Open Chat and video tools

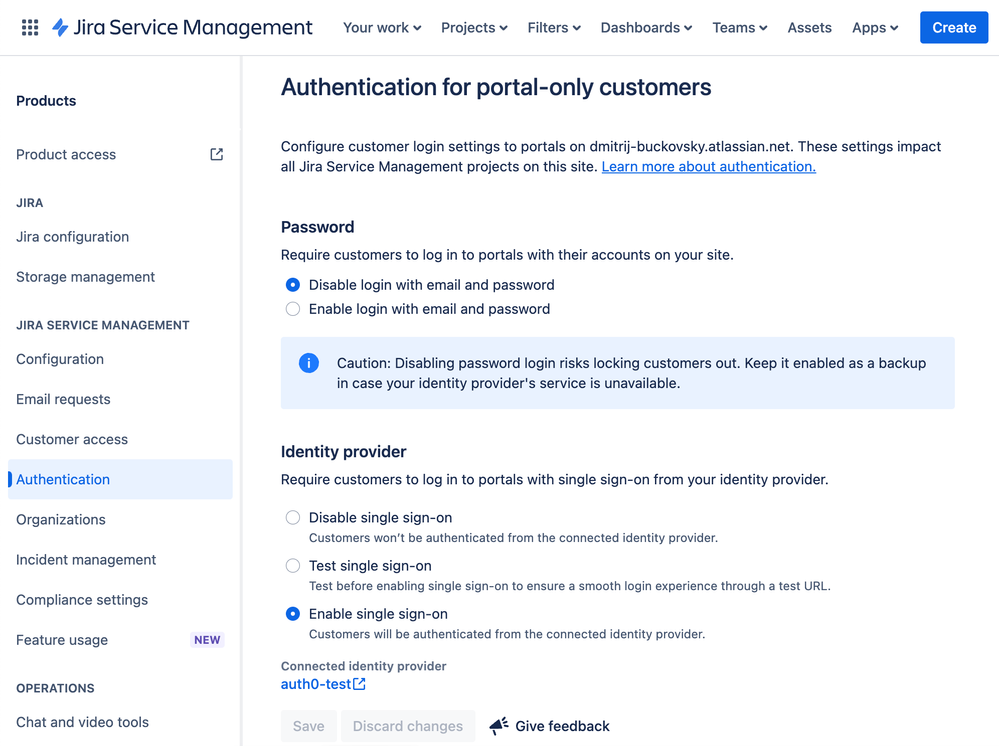pos(120,722)
